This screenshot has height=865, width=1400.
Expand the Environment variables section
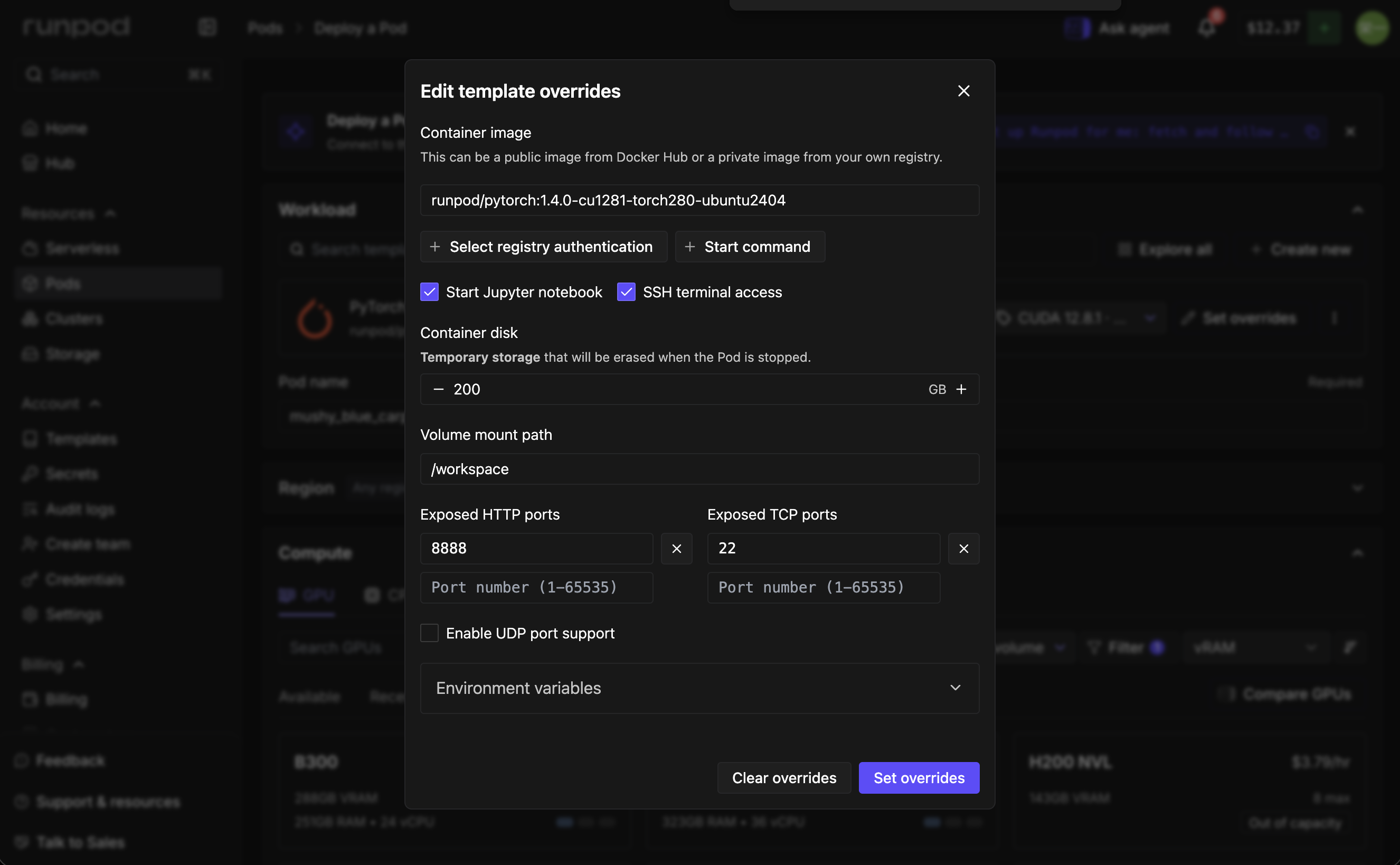(699, 688)
